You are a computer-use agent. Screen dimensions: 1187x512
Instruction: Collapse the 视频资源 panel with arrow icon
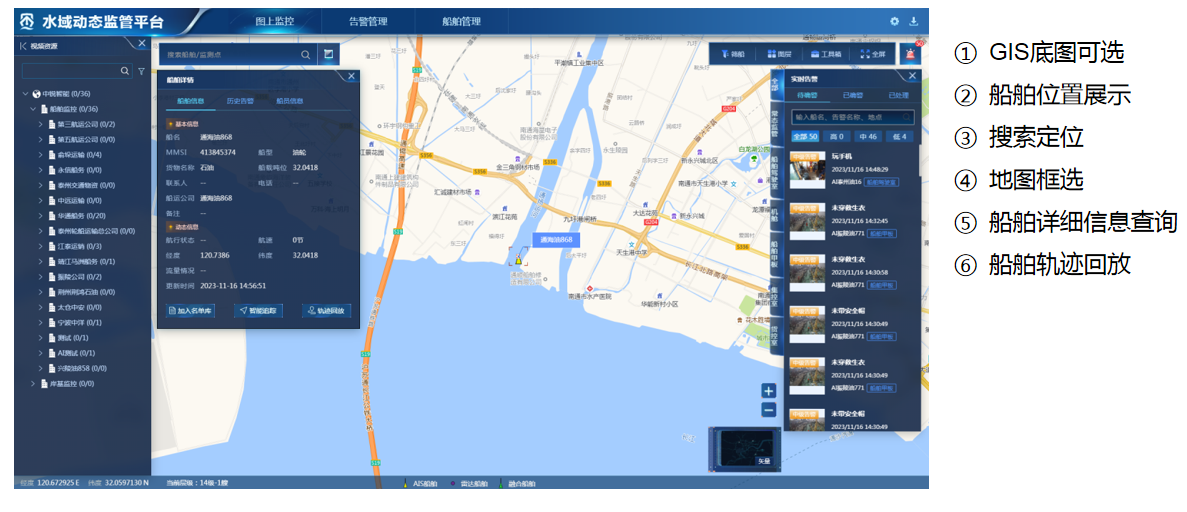tap(22, 45)
